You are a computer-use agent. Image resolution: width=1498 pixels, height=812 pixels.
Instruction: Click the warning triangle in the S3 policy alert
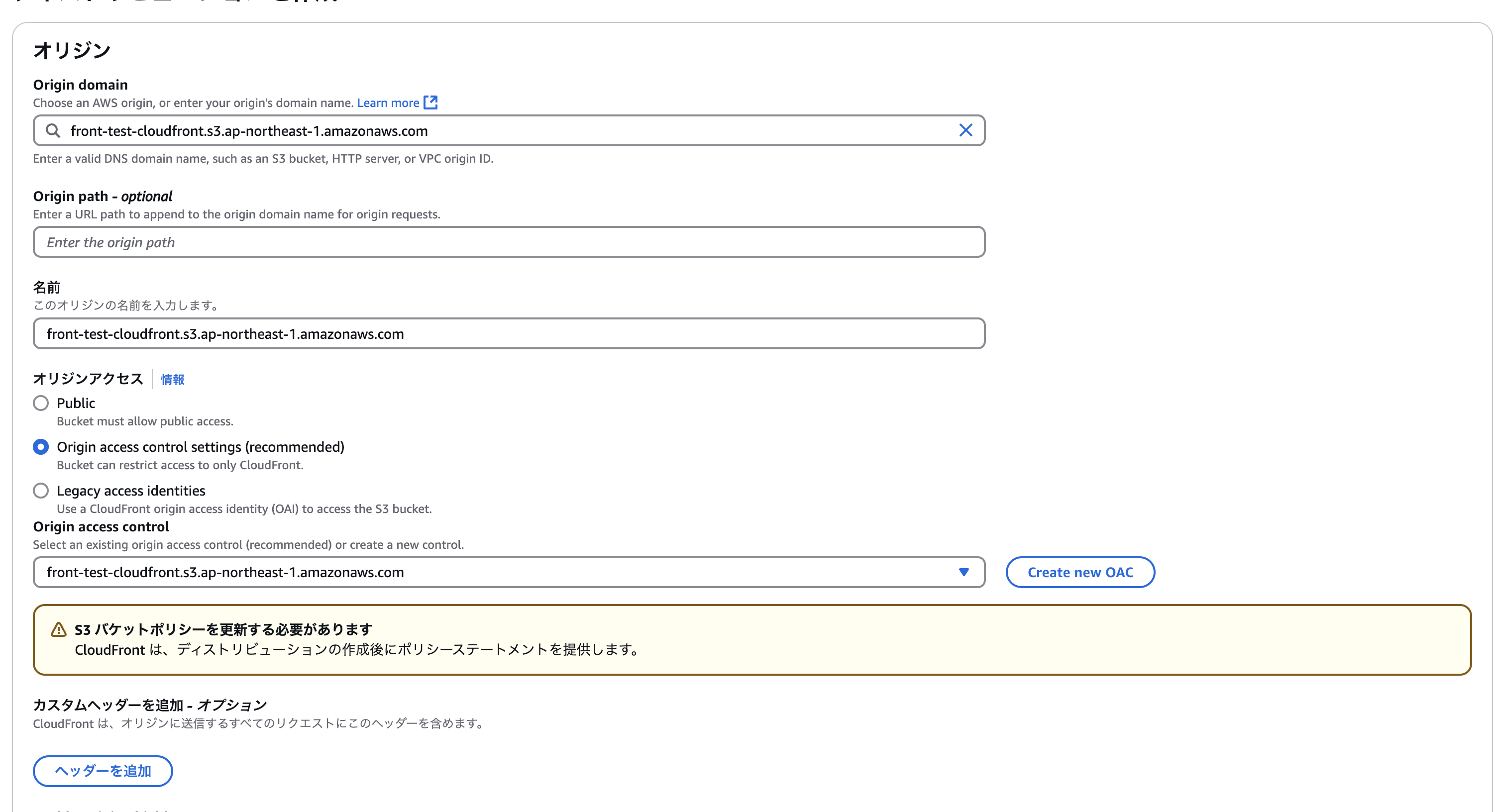[x=59, y=629]
